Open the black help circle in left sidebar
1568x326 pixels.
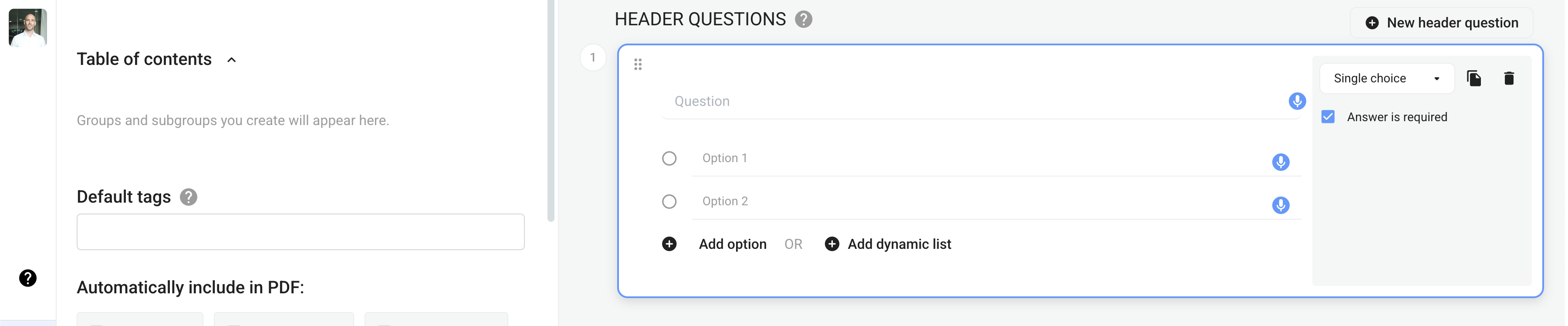(28, 278)
